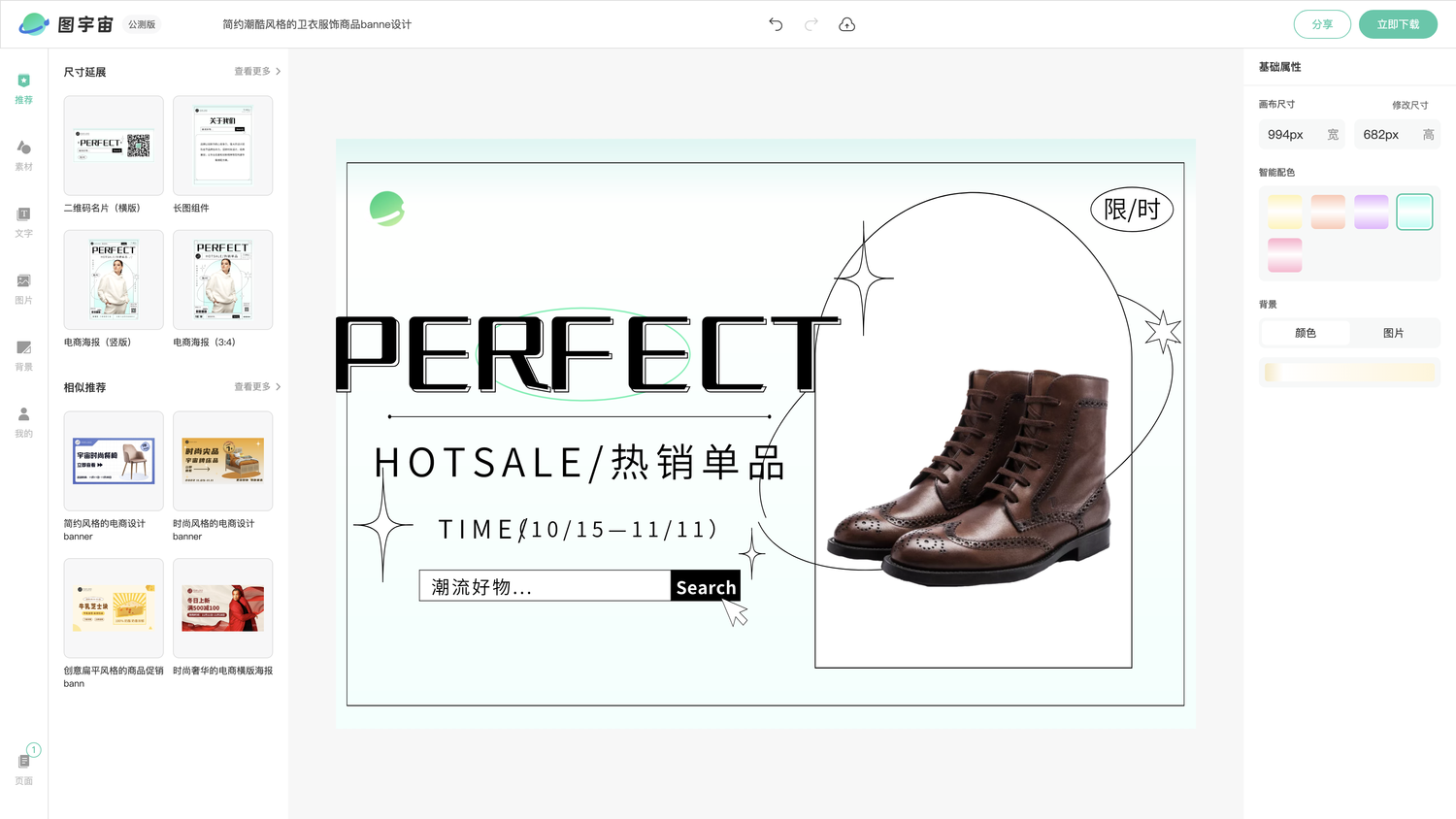1456x819 pixels.
Task: Click the 立即下载 download button
Action: [x=1398, y=24]
